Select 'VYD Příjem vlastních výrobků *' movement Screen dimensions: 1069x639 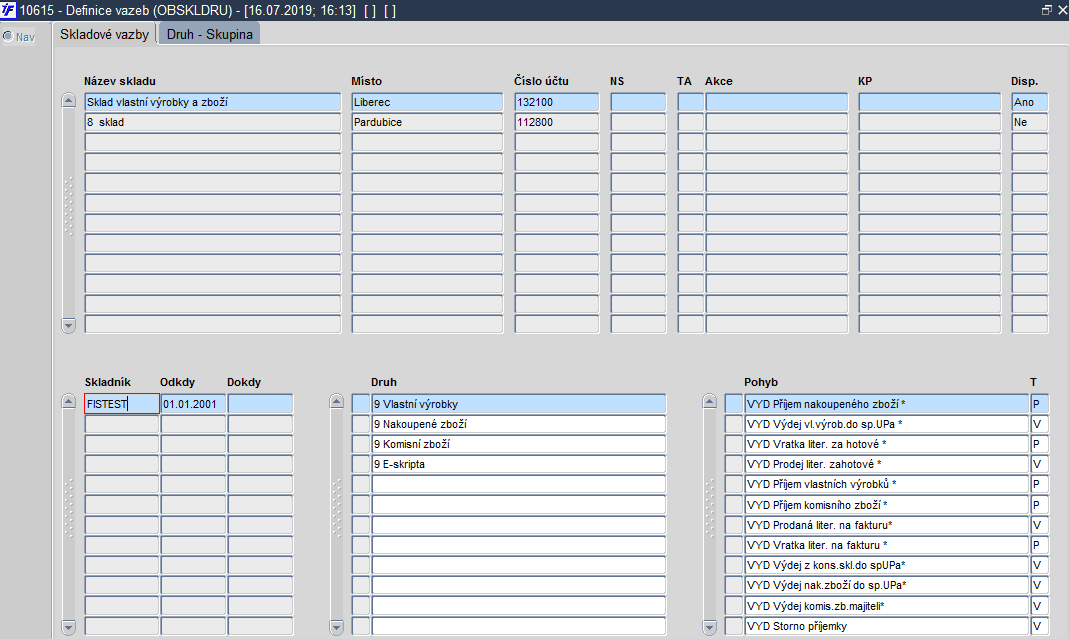coord(886,484)
